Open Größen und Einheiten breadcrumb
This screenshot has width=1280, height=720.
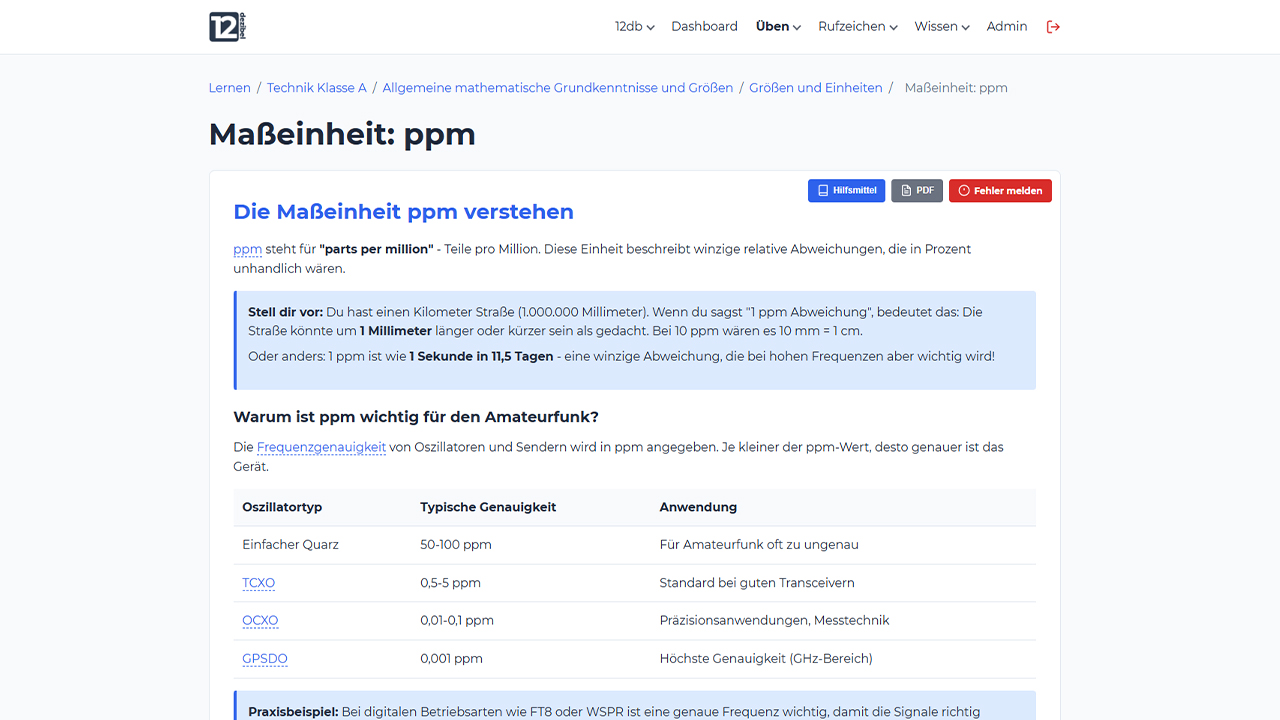(816, 88)
